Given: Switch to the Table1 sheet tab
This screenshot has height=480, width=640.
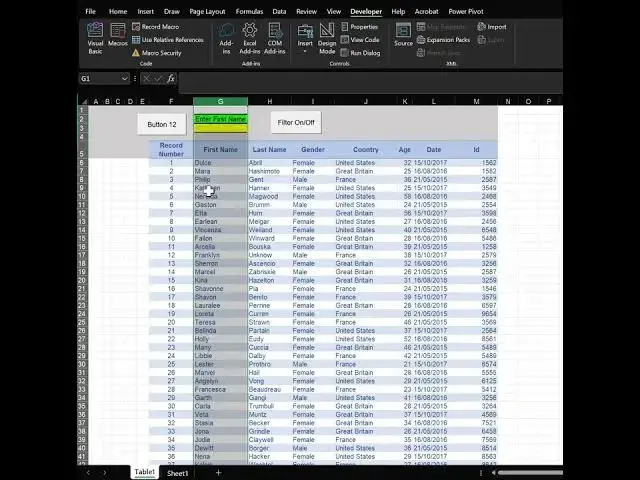Looking at the screenshot, I should pyautogui.click(x=144, y=472).
